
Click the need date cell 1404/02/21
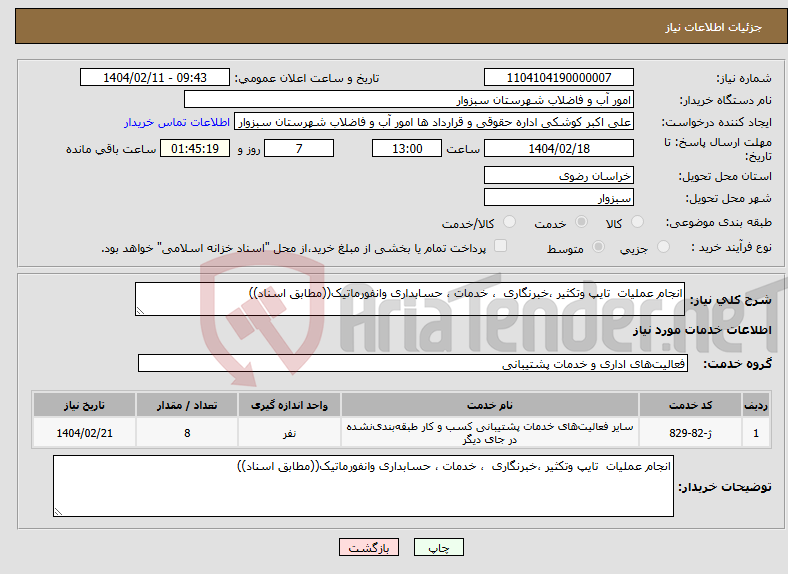tap(84, 433)
